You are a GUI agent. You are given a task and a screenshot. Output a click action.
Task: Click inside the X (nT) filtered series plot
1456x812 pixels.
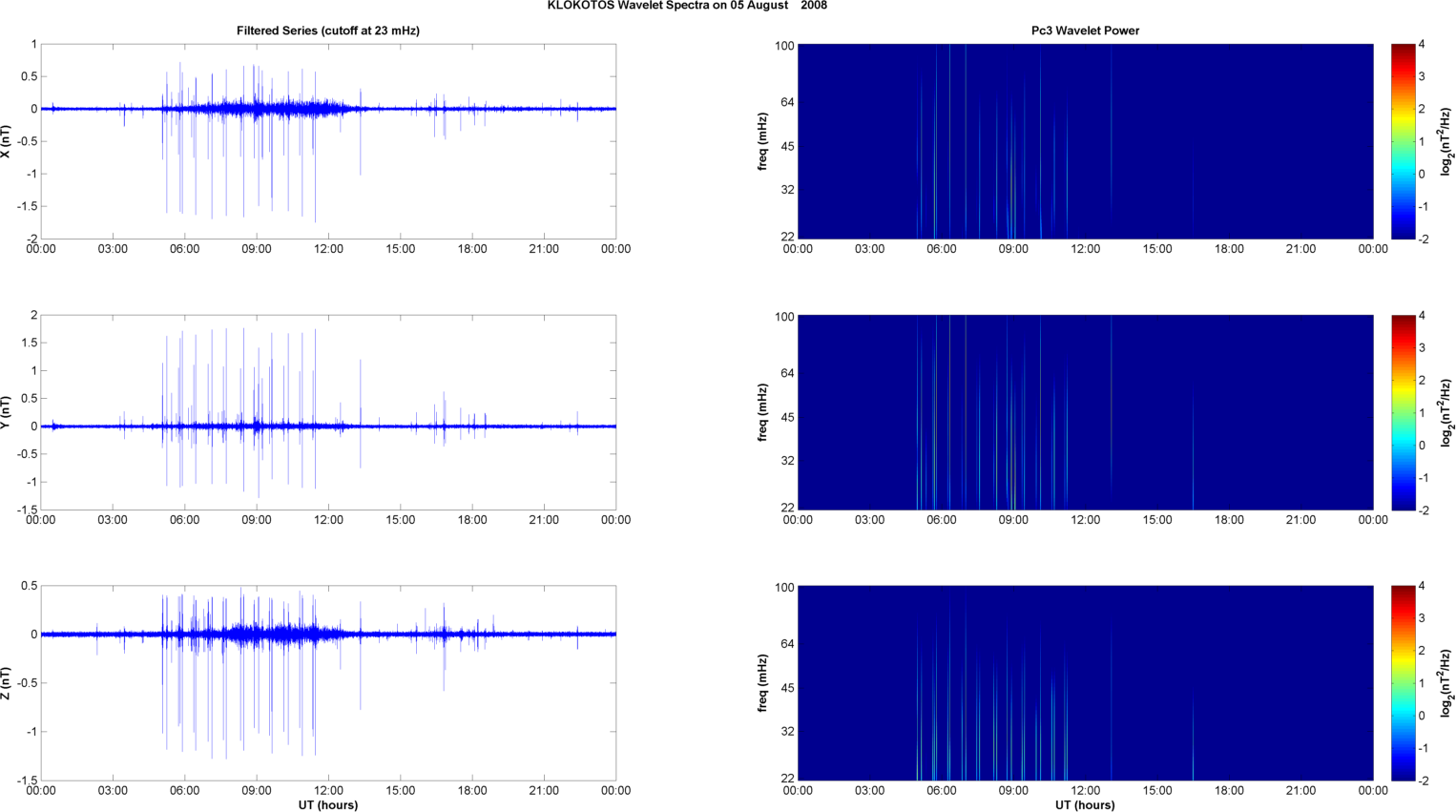click(328, 141)
